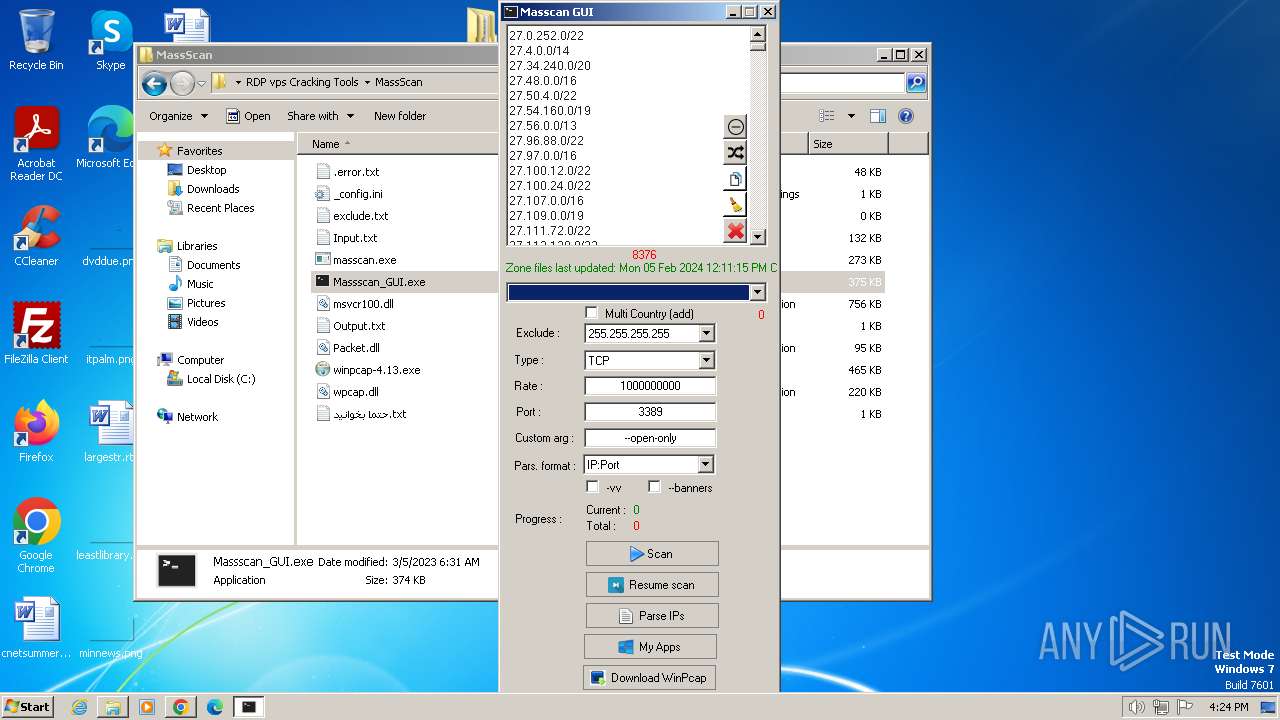
Task: Select Libraries in the navigation pane
Action: 197,246
